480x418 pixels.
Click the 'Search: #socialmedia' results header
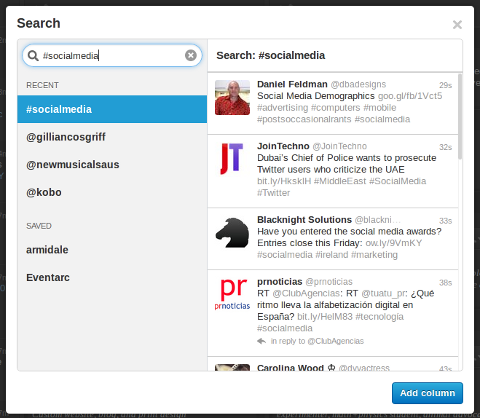point(271,55)
